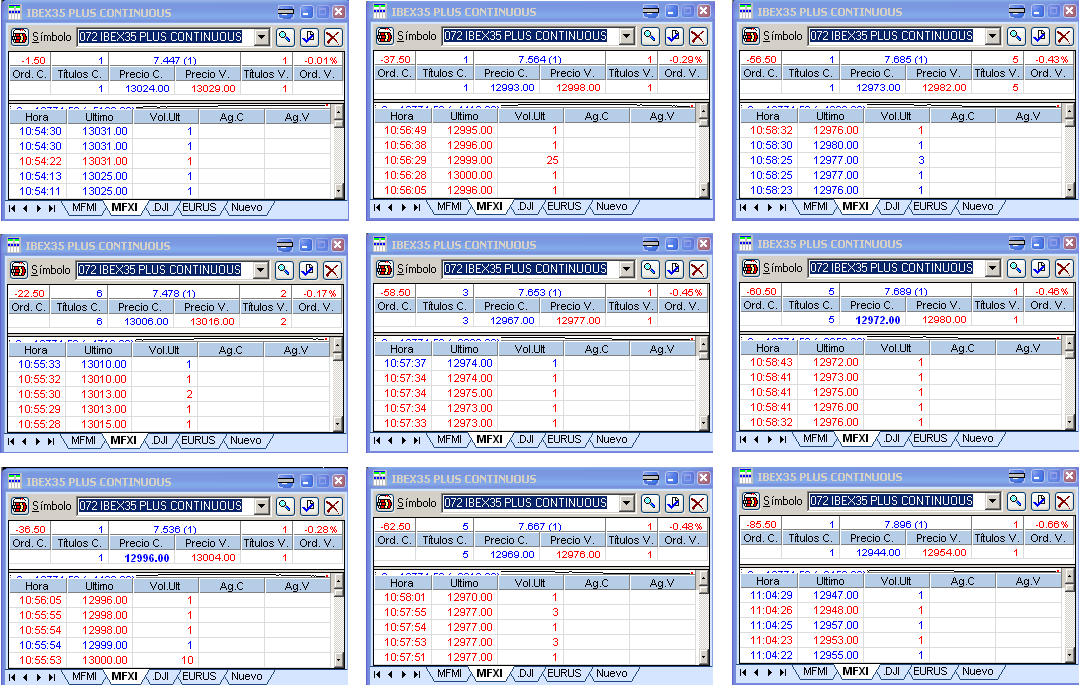Open symbol dropdown in the -0.01% window
Image resolution: width=1079 pixels, height=685 pixels.
coord(262,37)
